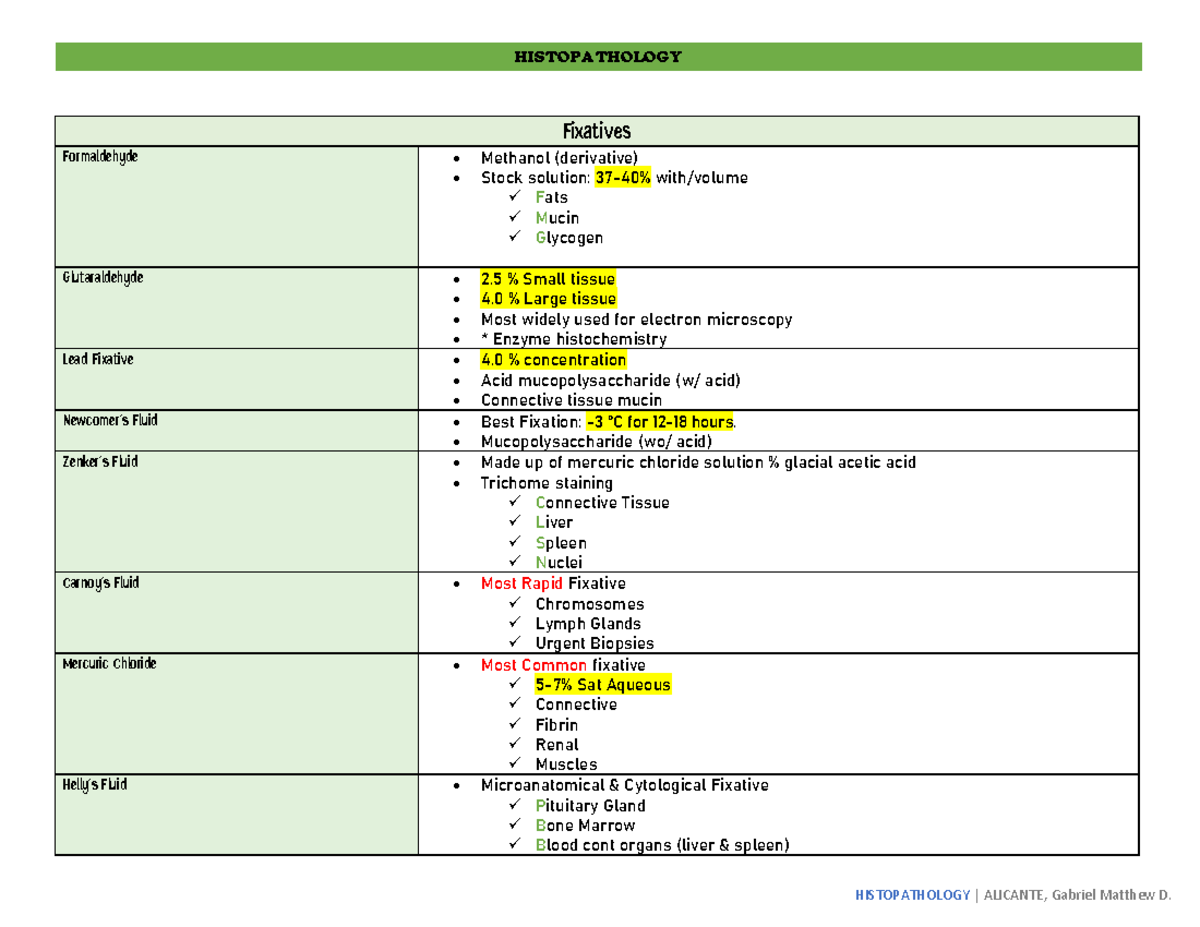The height and width of the screenshot is (927, 1200).
Task: Click the 'Lymph Glands' checklist item
Action: coord(589,624)
